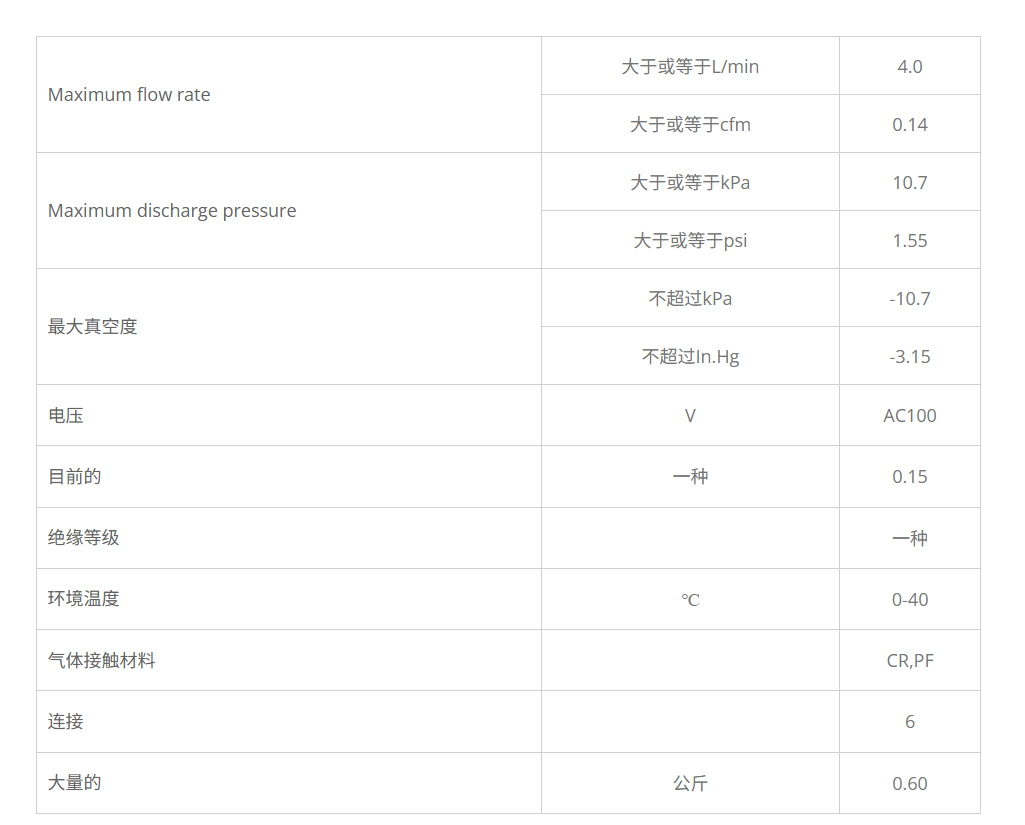Click the 0-40 temperature range value

coord(910,600)
